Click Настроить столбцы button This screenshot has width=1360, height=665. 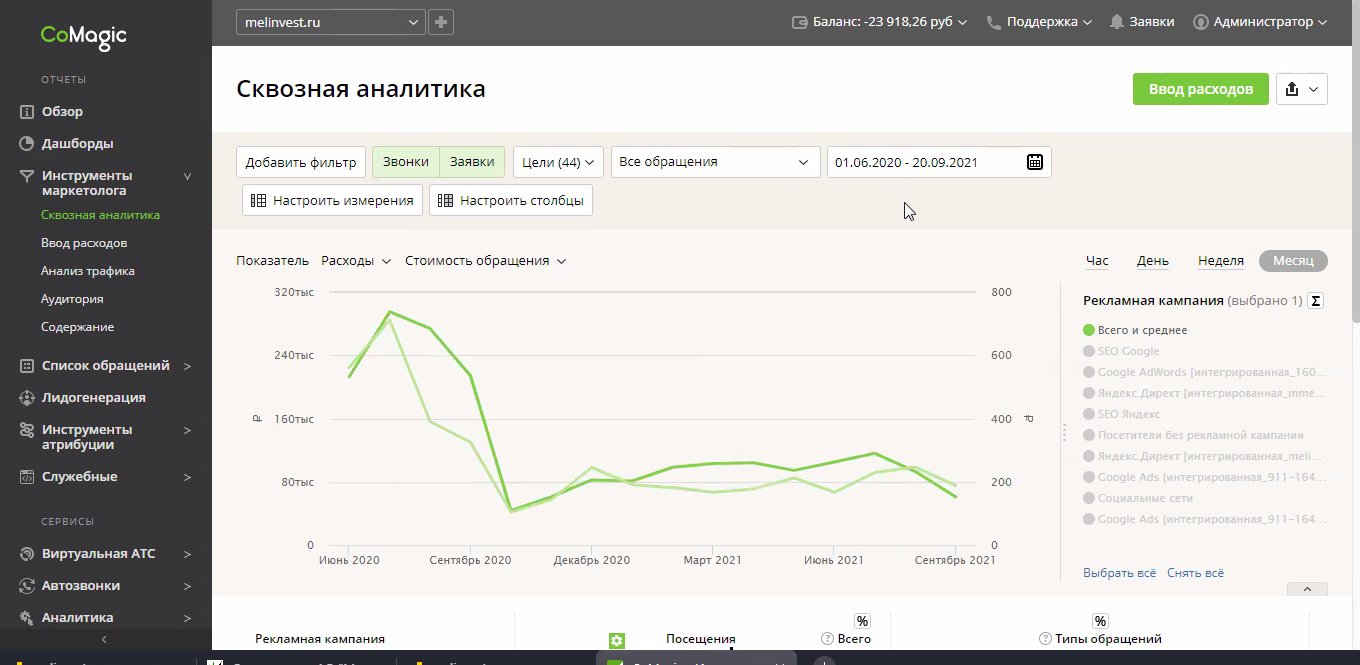point(511,200)
